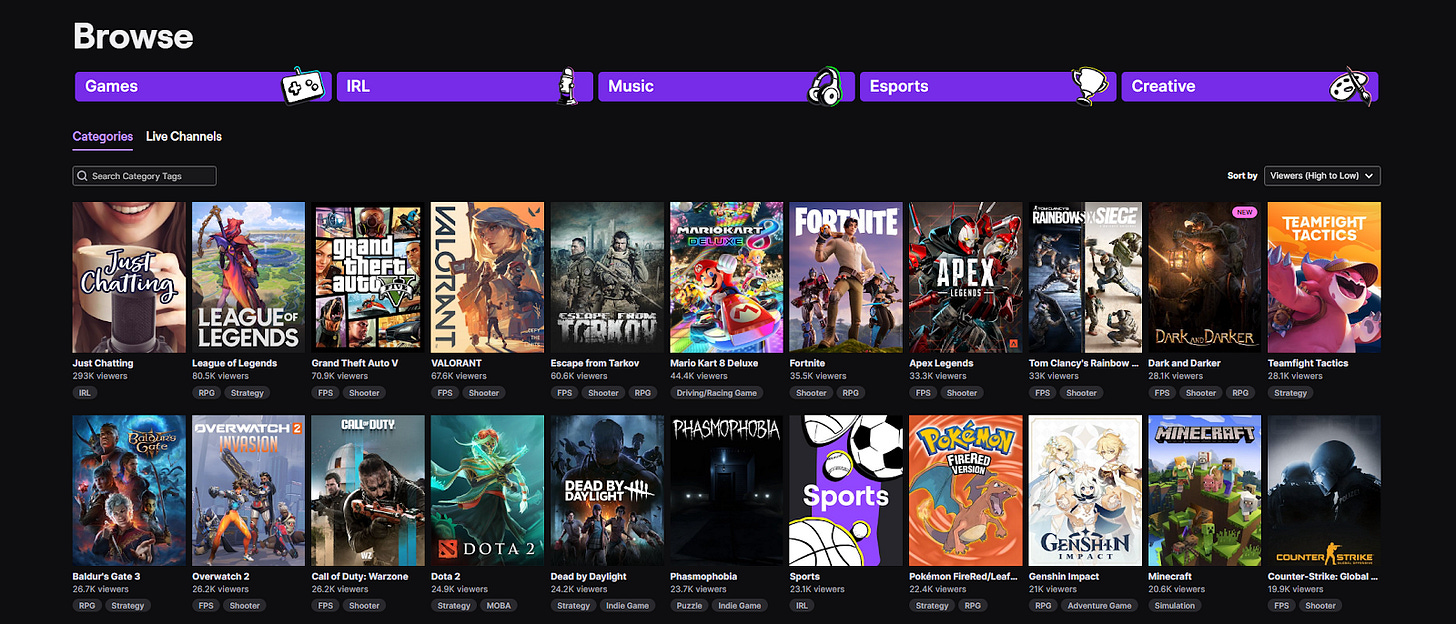Click the Dead by Daylight title link
The width and height of the screenshot is (1456, 624).
click(589, 576)
